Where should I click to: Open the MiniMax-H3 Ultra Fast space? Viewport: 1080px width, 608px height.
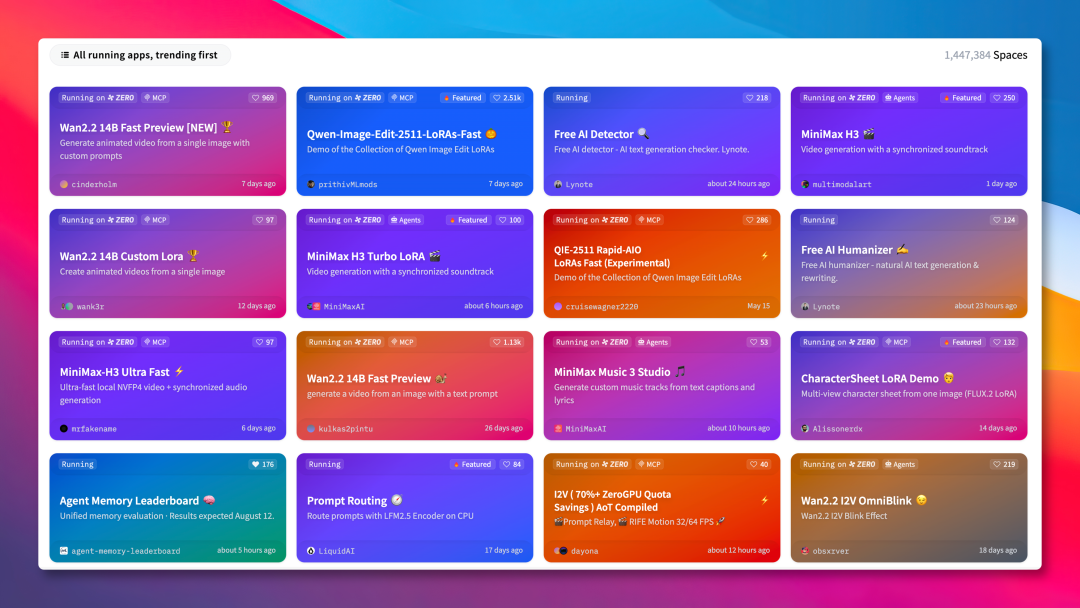[x=167, y=386]
